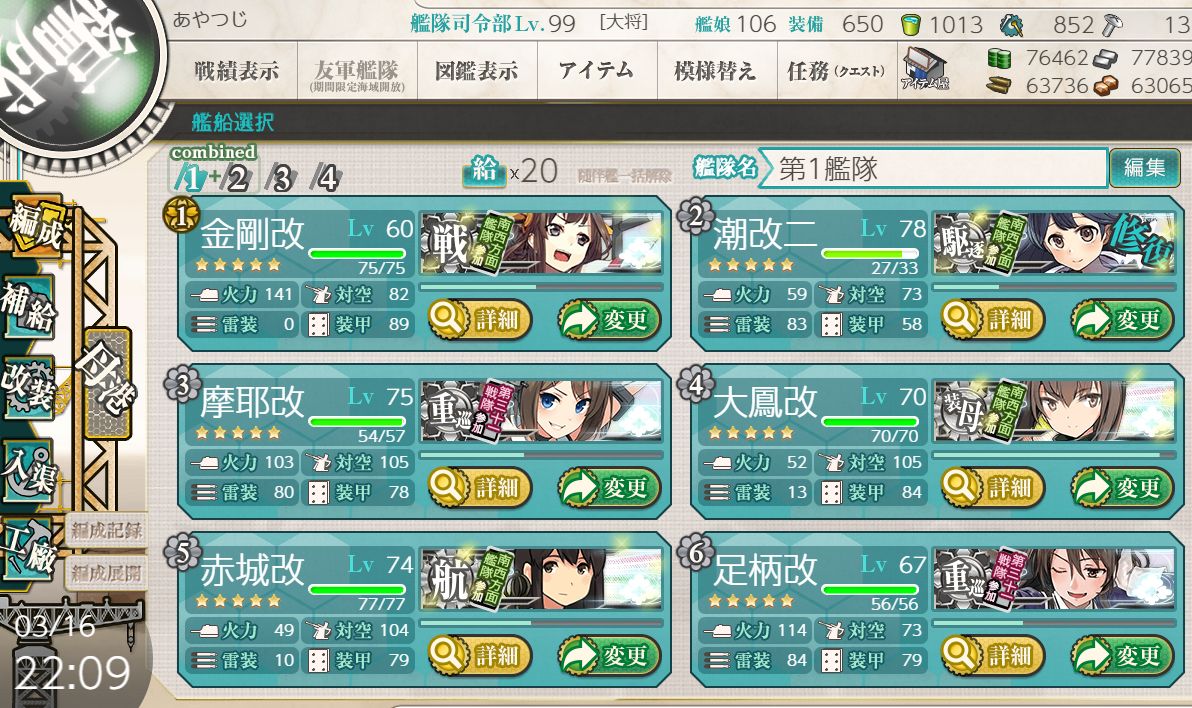Open the 編成展開 expander button

(106, 573)
